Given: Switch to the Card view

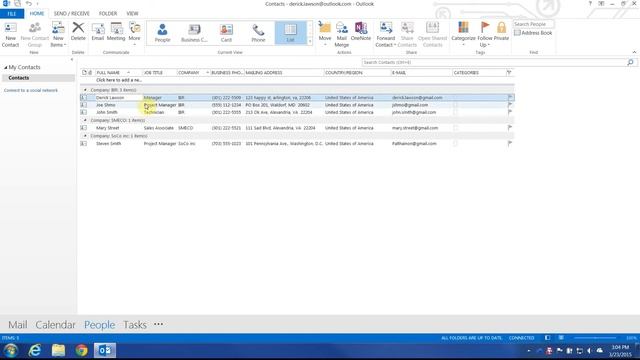Looking at the screenshot, I should click(x=226, y=33).
